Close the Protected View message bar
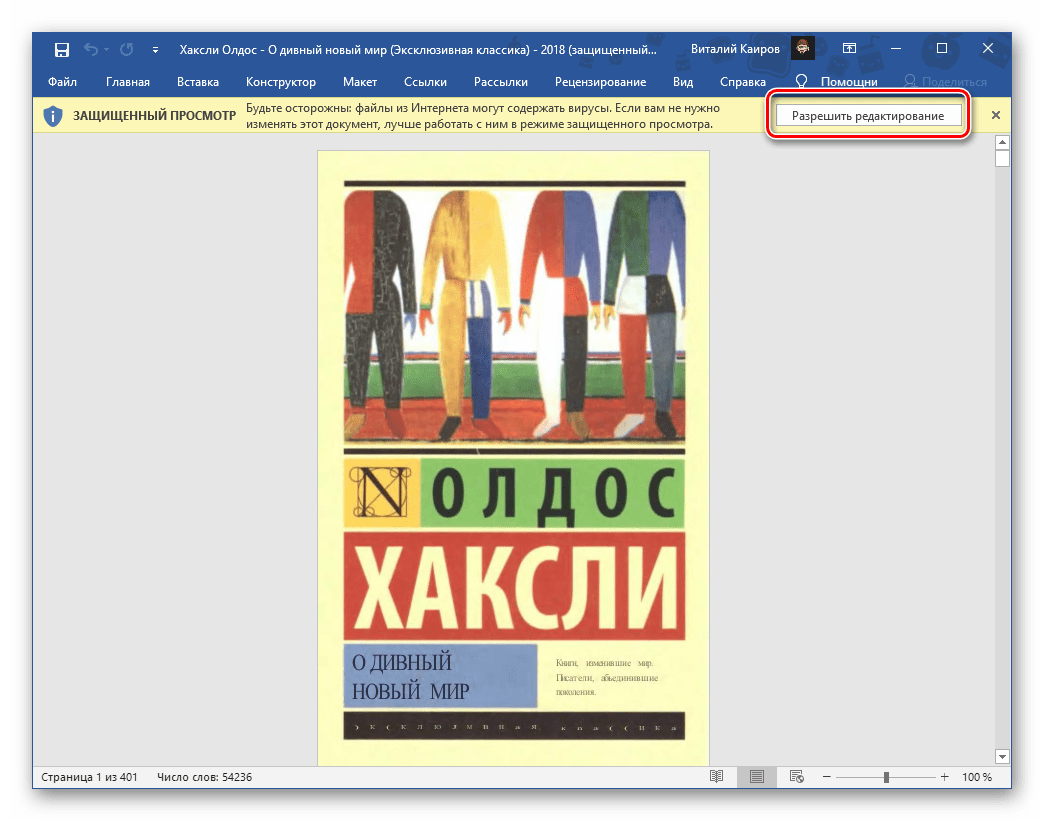Screen dimensions: 1044x821 [996, 115]
